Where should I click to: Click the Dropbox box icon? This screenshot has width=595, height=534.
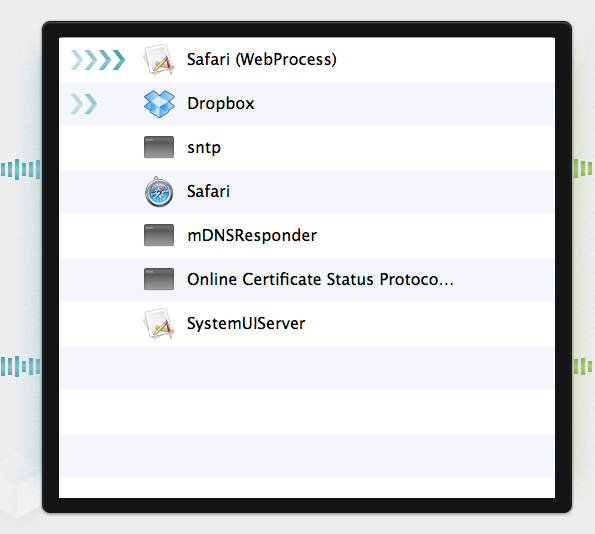point(159,104)
